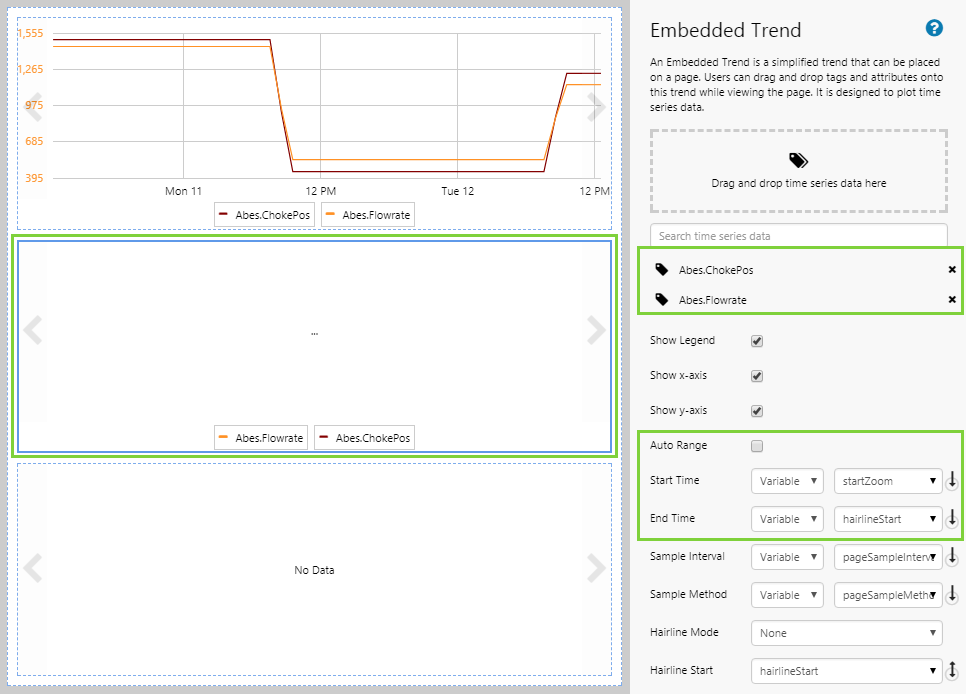Remove Abes.Flowrate using its X icon
This screenshot has height=695, width=966.
click(952, 300)
